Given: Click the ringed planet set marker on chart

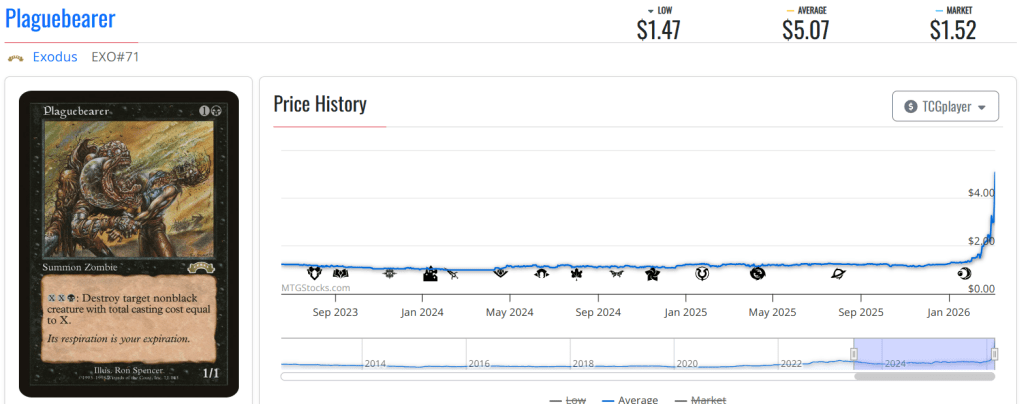Looking at the screenshot, I should (x=838, y=273).
